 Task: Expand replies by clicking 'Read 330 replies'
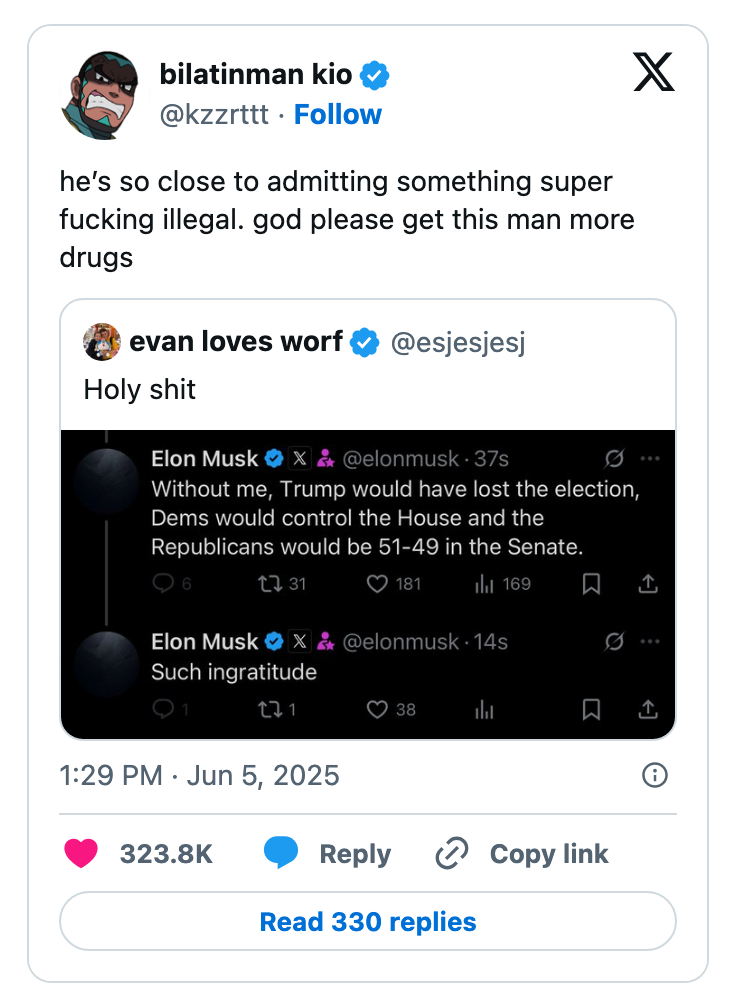(x=367, y=921)
